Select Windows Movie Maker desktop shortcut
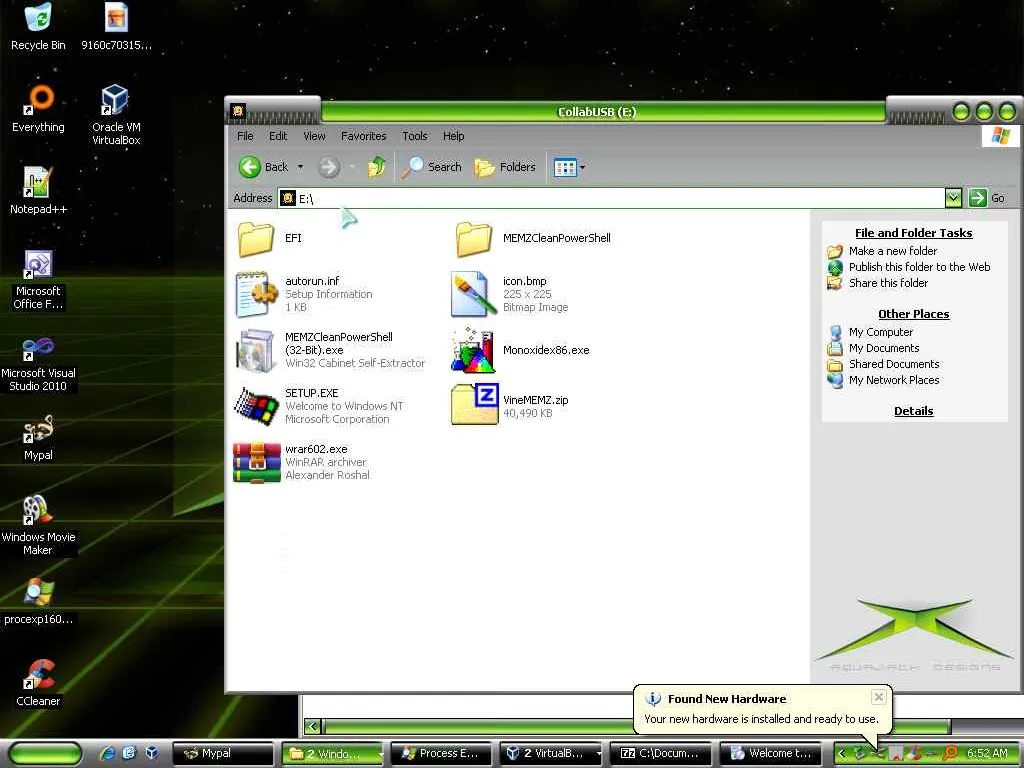This screenshot has width=1024, height=768. (x=38, y=526)
